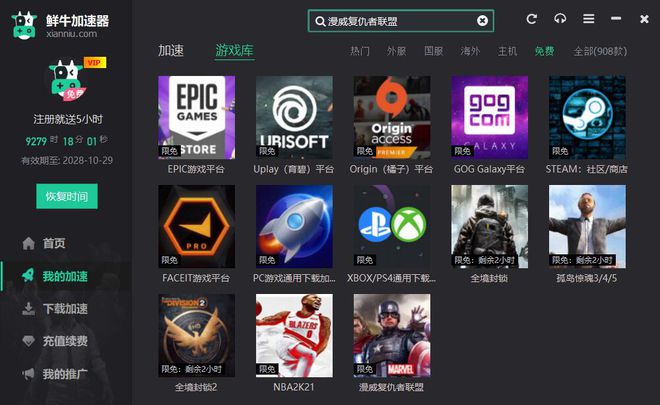
Task: Click the 有效期至: 2028-10-29 text
Action: coord(67,160)
